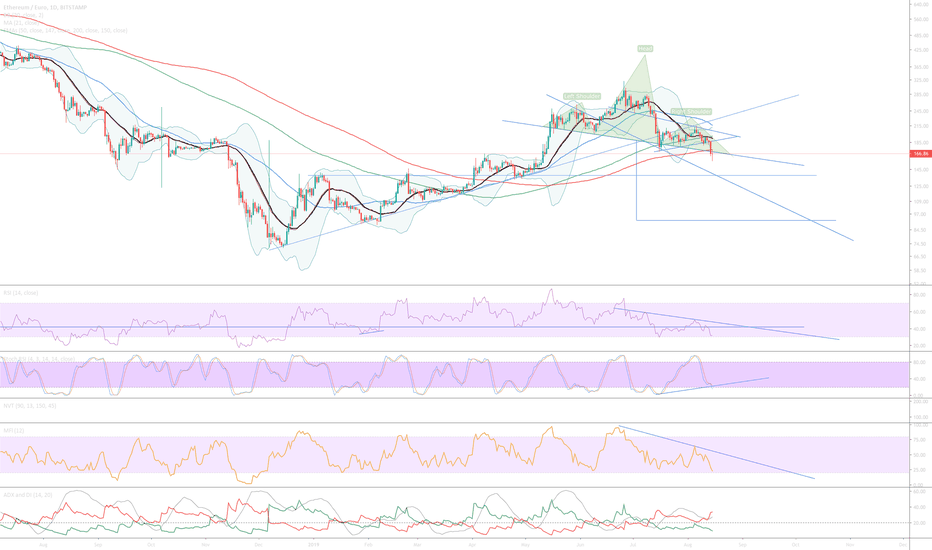Viewport: 932px width, 550px height.
Task: Select the MA (21, close) indicator label
Action: (x=22, y=23)
